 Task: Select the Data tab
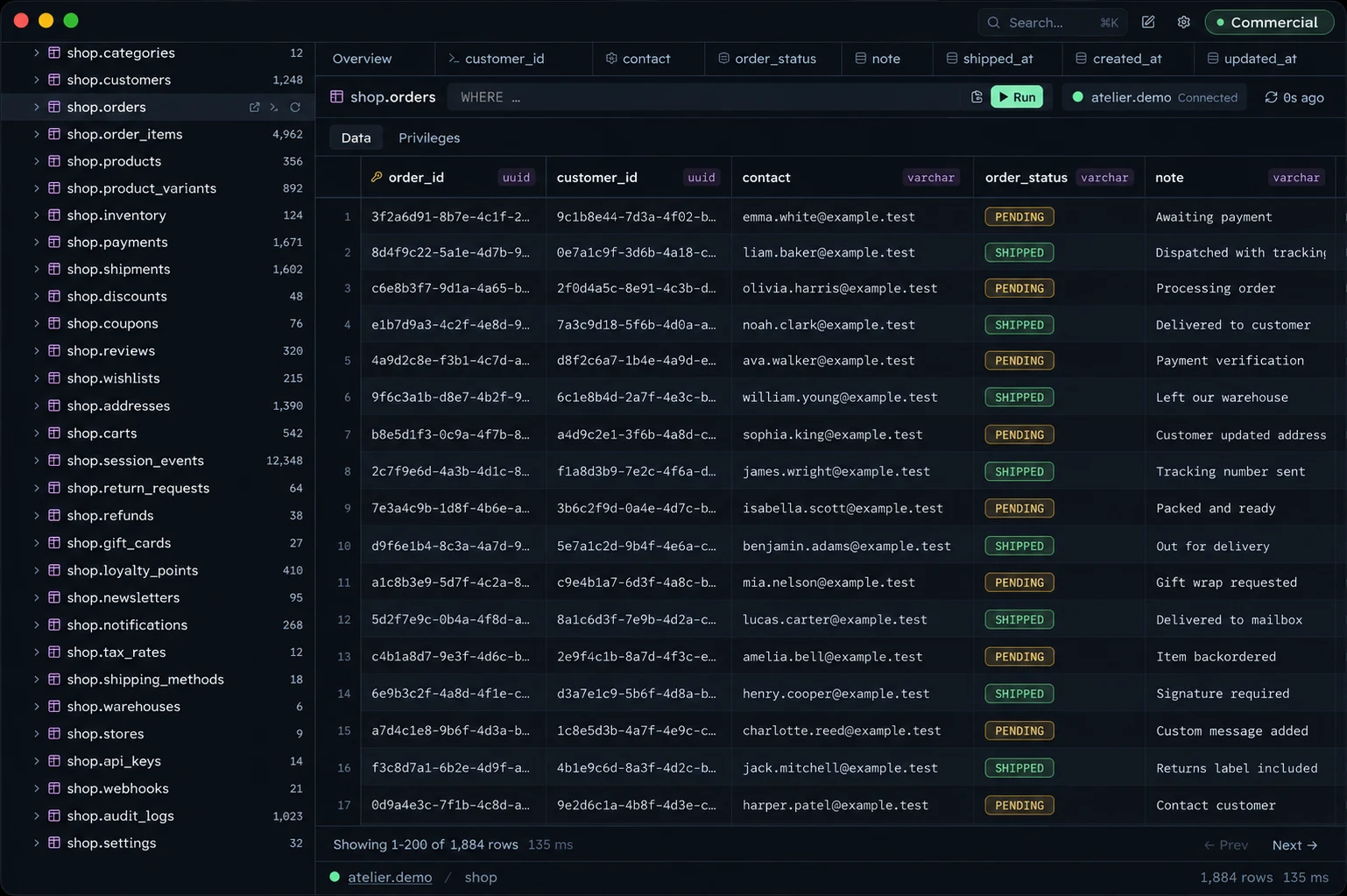tap(356, 138)
